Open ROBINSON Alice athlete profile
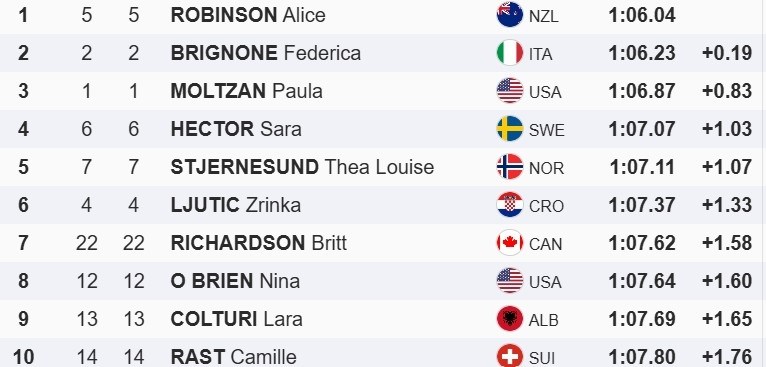 [248, 15]
